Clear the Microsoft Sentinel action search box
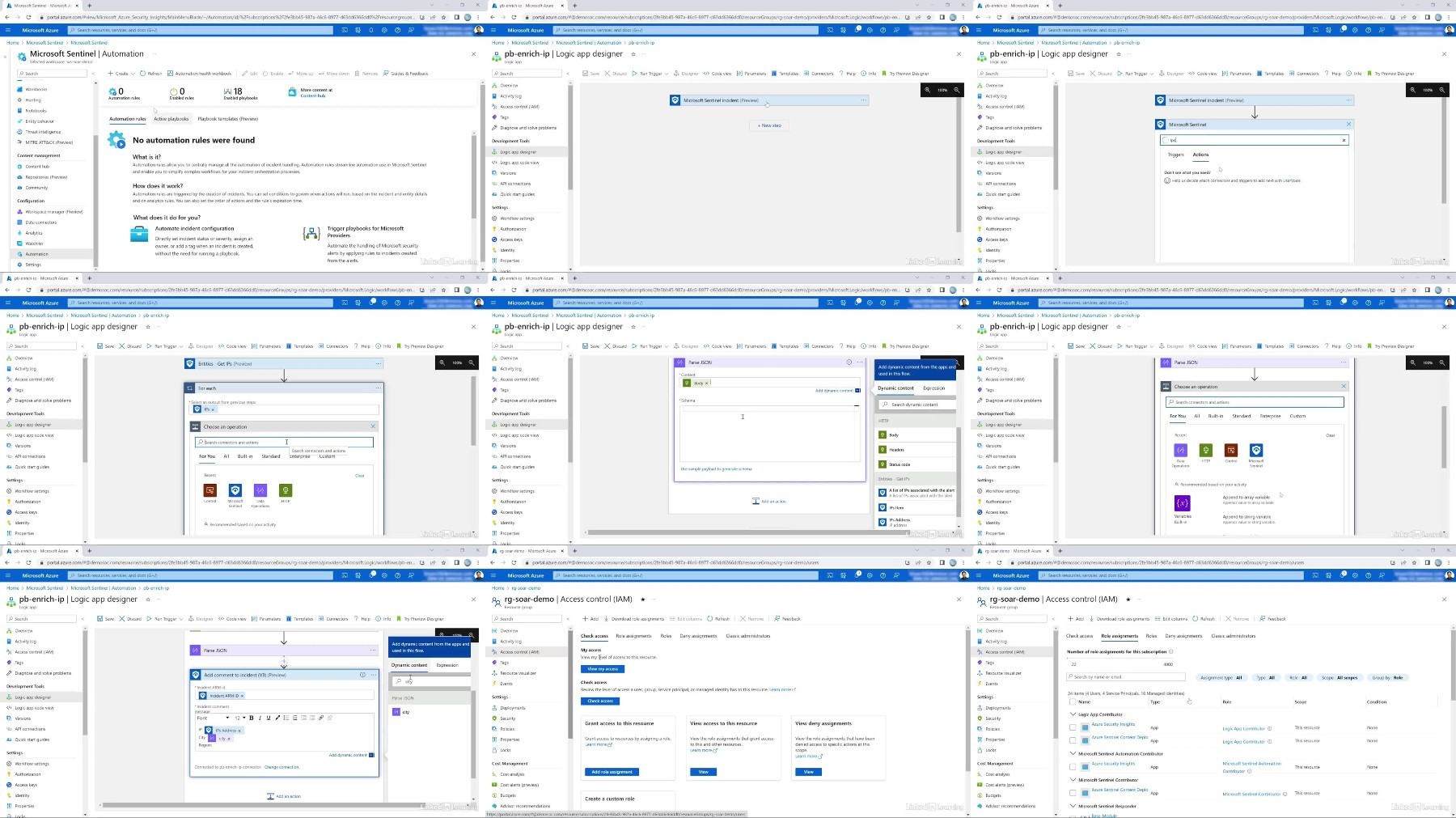This screenshot has height=818, width=1456. pyautogui.click(x=1344, y=140)
